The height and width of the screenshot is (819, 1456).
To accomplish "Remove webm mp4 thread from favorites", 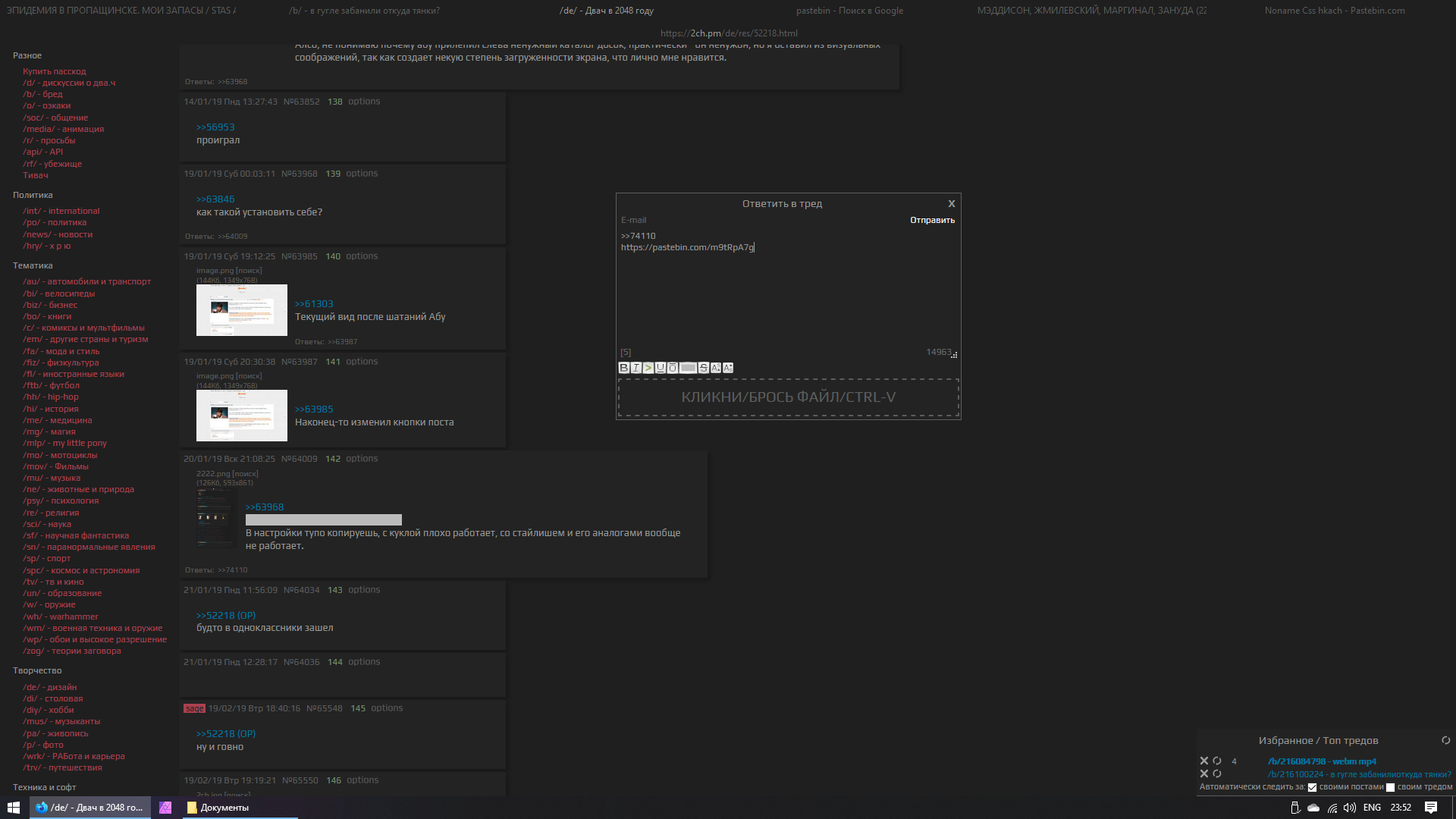I will [x=1204, y=761].
